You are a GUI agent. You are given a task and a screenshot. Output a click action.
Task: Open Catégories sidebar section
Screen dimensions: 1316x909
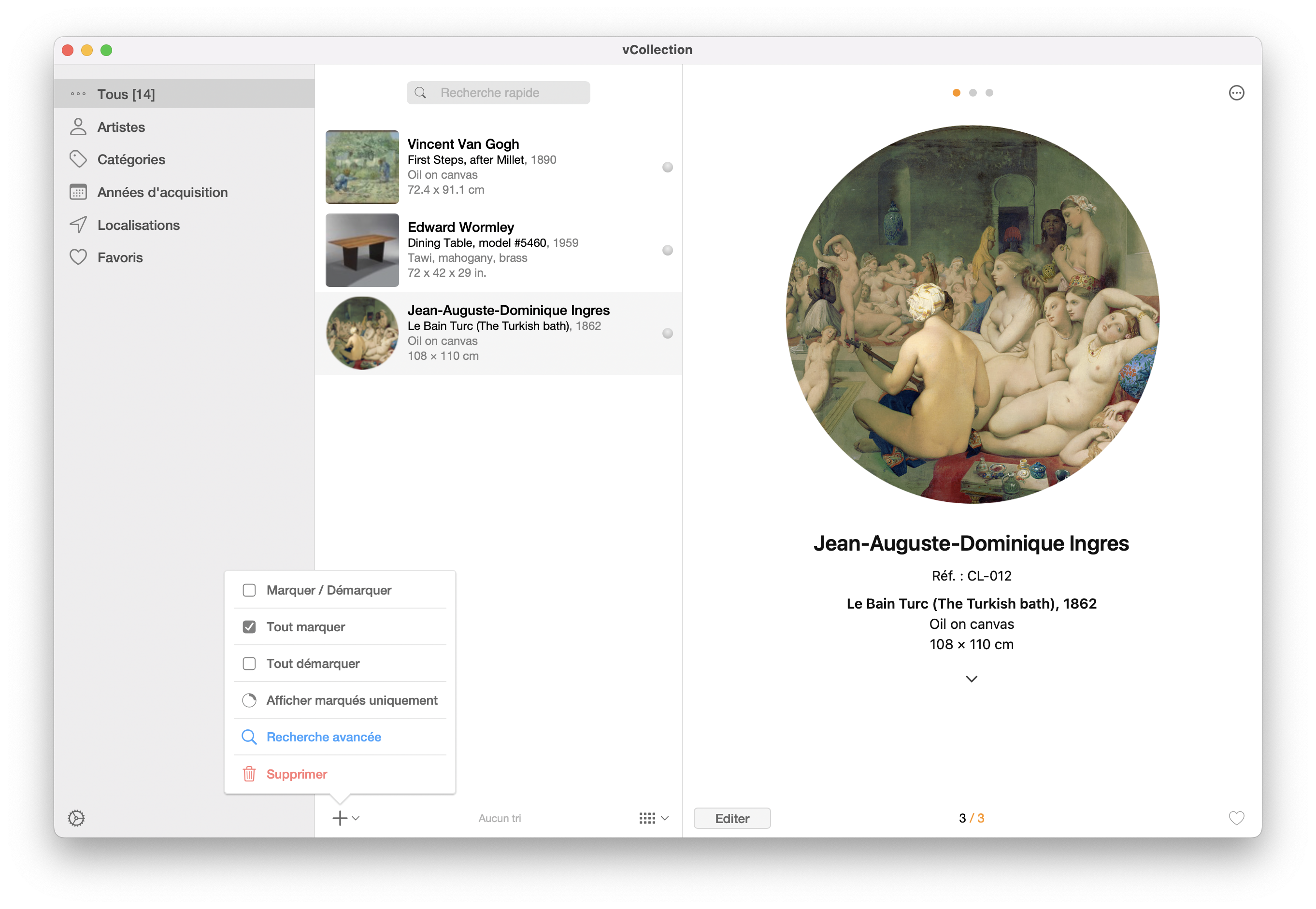184,159
